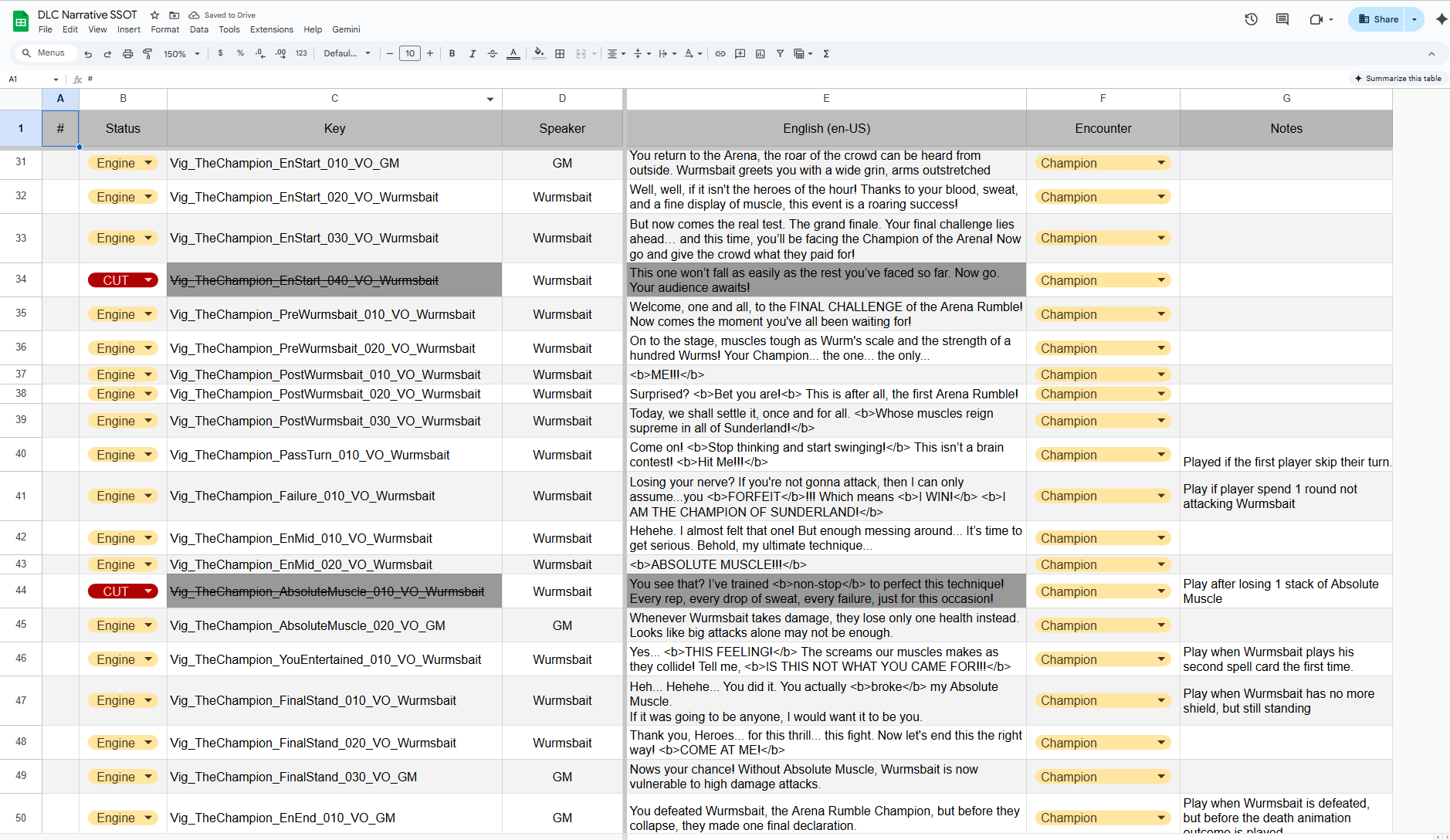This screenshot has height=840, width=1450.
Task: Select row 41 header
Action: (21, 496)
